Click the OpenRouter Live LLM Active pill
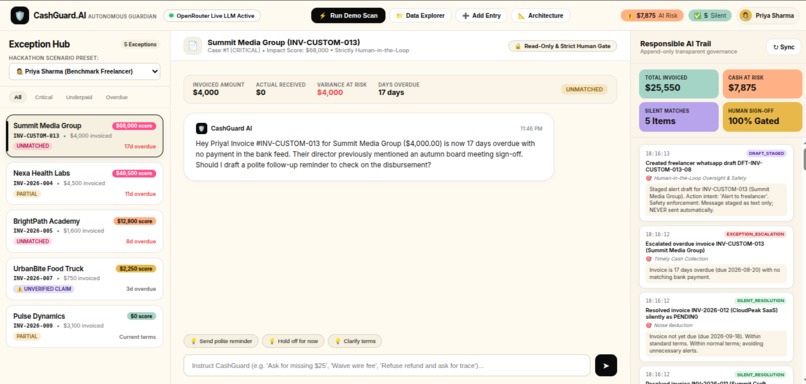Viewport: 806px width, 384px height. click(212, 16)
